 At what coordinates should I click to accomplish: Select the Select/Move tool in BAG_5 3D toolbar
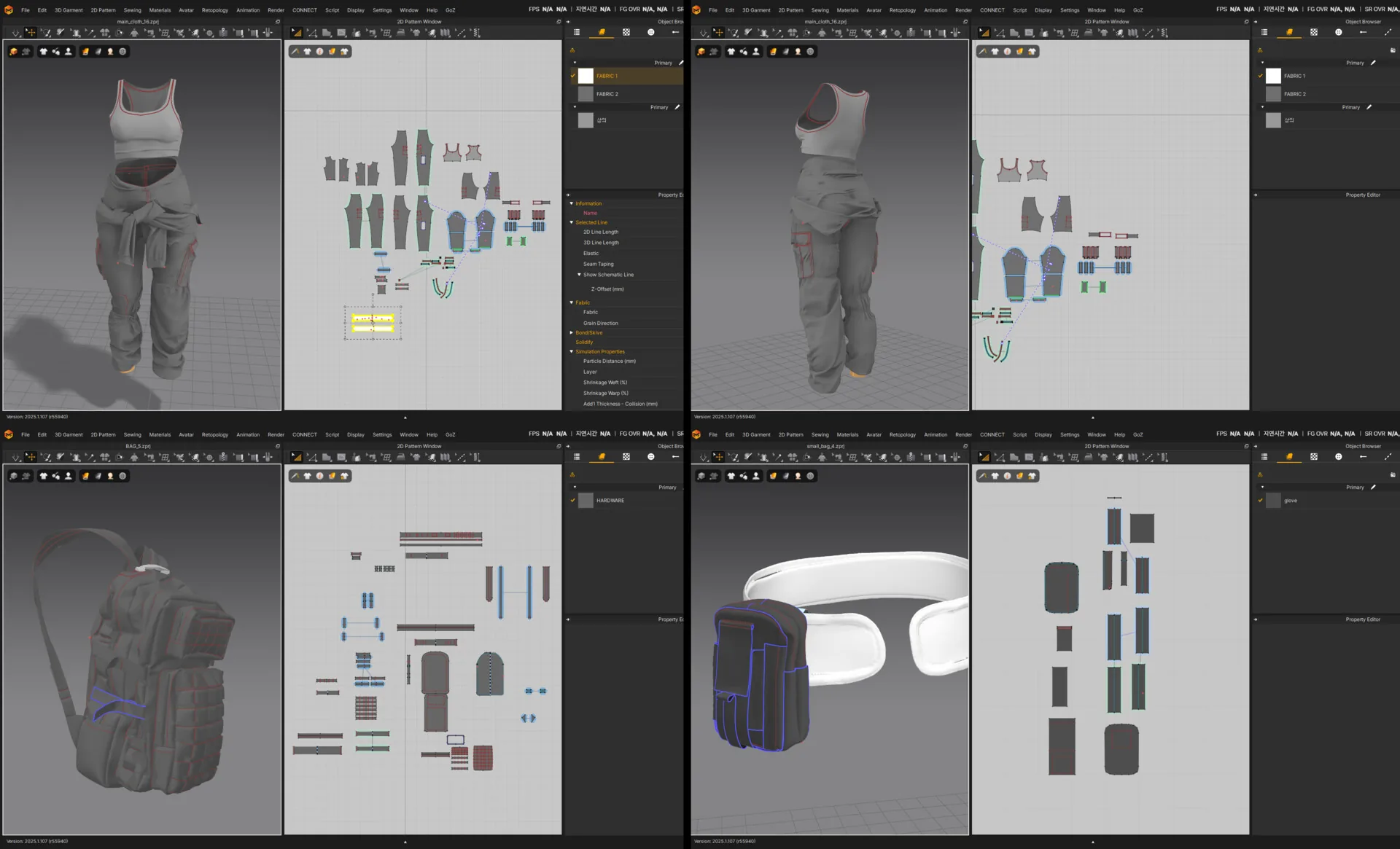(x=31, y=457)
